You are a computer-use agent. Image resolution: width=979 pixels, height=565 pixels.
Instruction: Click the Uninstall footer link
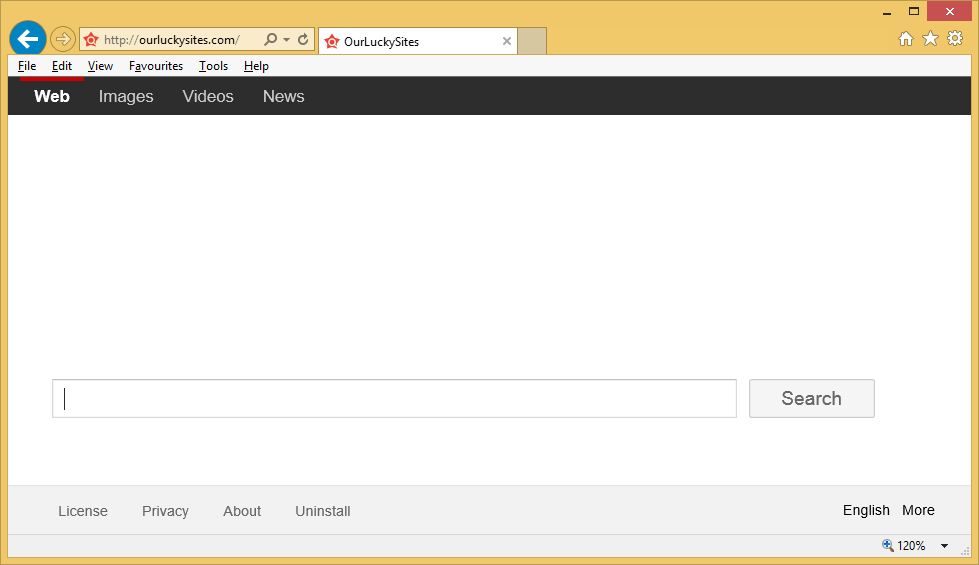(x=322, y=511)
